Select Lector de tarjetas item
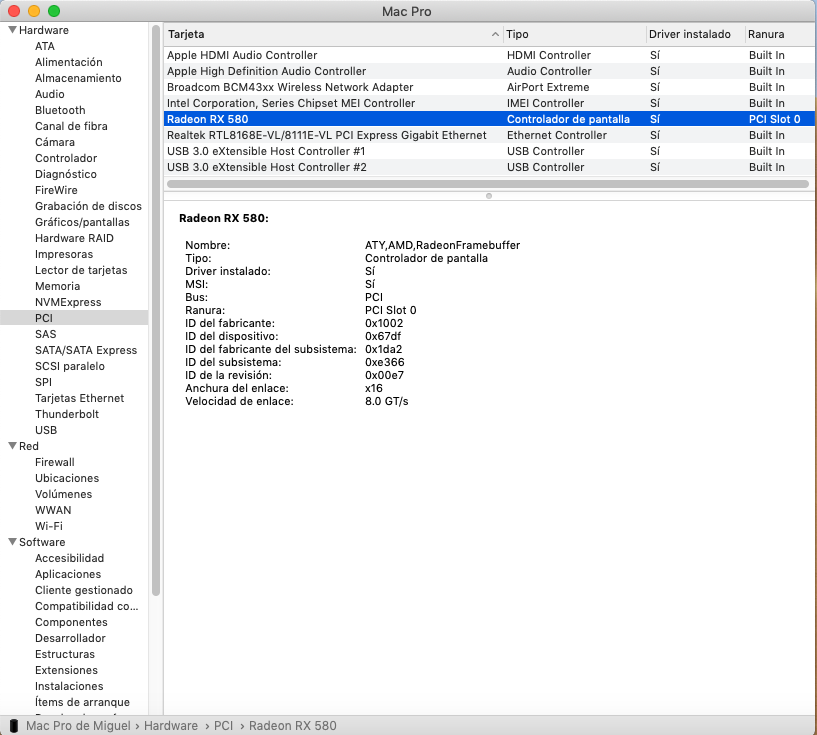817x735 pixels. click(x=81, y=270)
